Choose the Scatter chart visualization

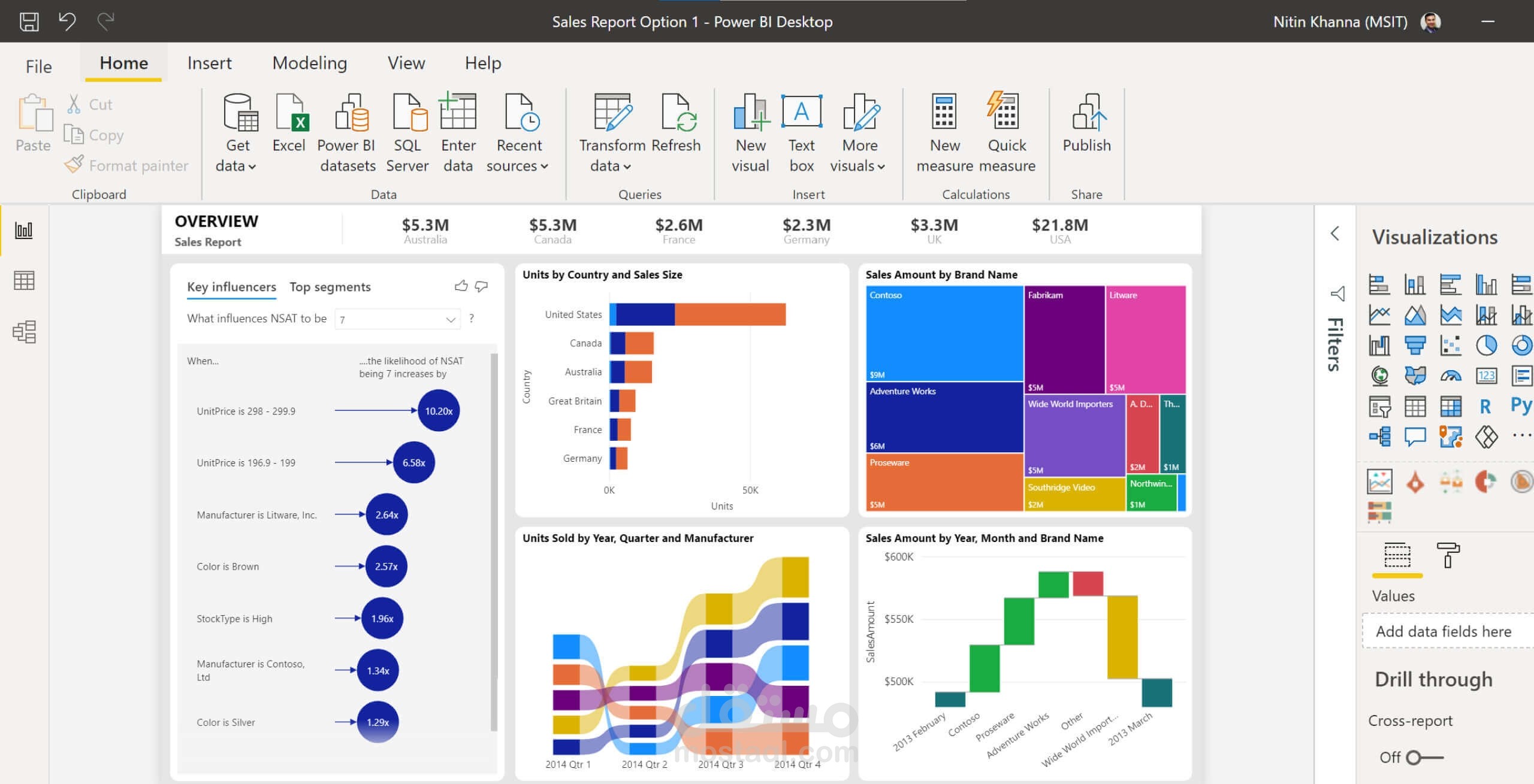pyautogui.click(x=1451, y=345)
